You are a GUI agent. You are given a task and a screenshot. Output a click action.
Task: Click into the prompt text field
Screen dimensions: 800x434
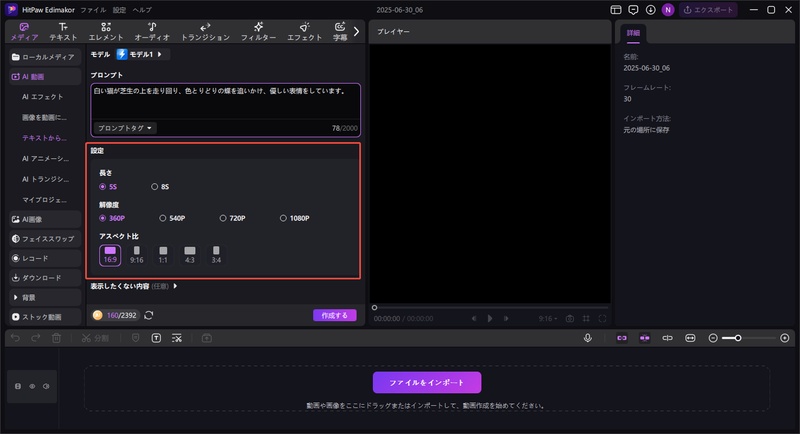tap(226, 101)
